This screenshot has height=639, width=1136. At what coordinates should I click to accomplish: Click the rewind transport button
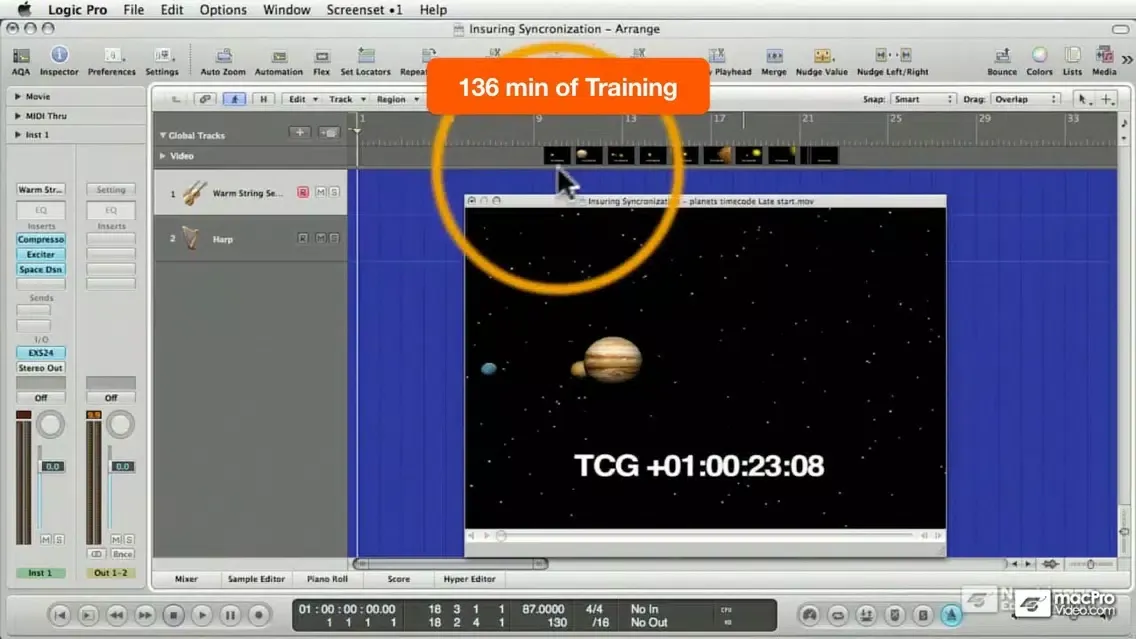tap(116, 615)
